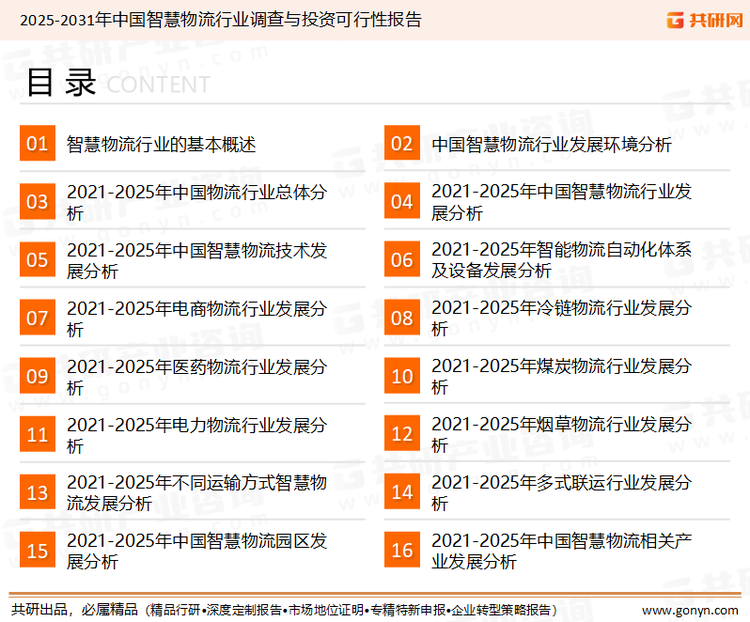Select the orange 04 chapter badge
750x622 pixels.
click(402, 201)
